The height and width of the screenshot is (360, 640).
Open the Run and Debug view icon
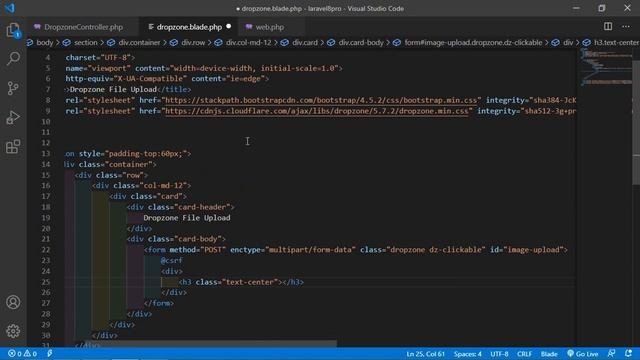click(x=13, y=118)
